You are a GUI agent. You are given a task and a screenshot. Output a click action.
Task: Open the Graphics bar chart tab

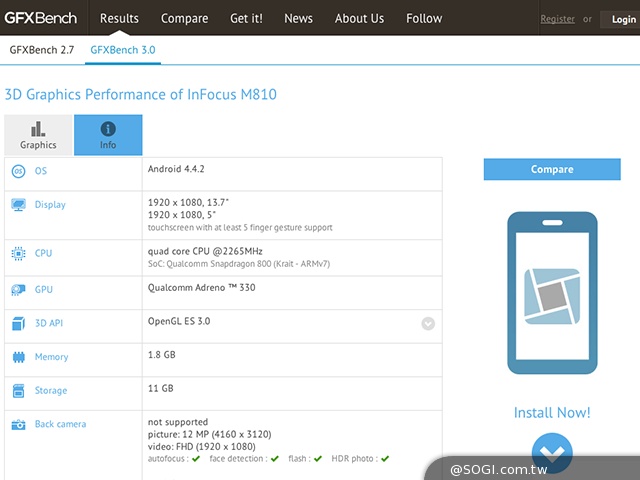click(38, 135)
